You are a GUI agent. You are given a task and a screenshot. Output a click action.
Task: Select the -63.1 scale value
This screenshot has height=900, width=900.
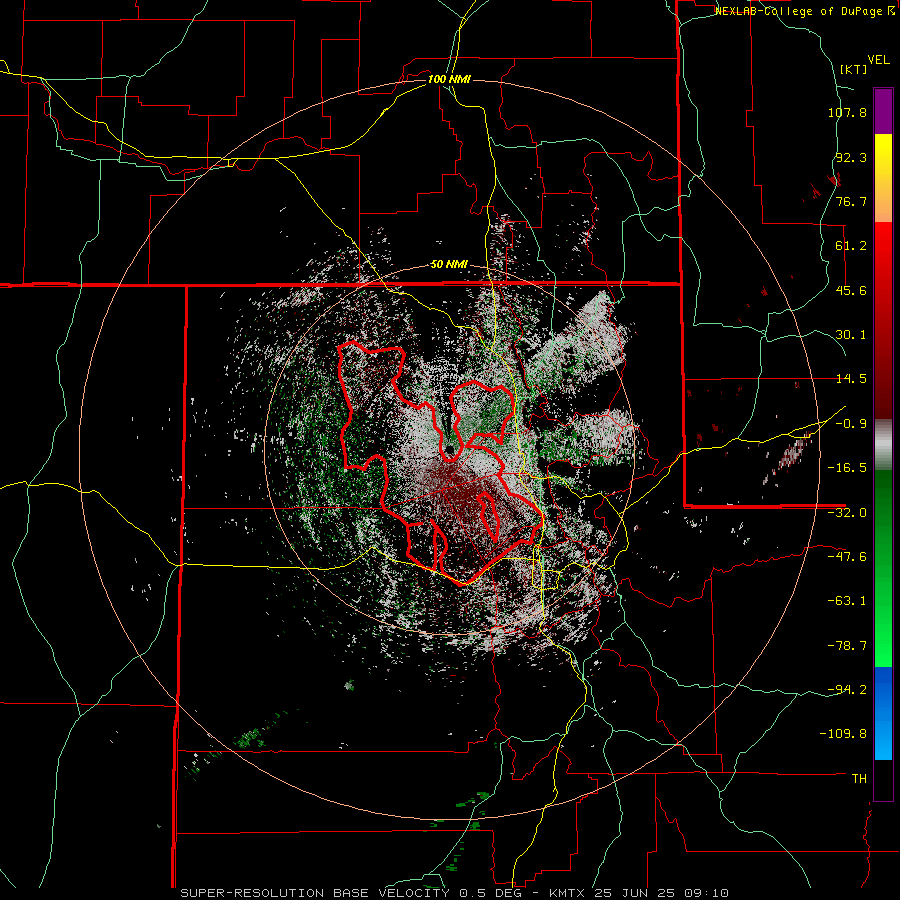(847, 601)
